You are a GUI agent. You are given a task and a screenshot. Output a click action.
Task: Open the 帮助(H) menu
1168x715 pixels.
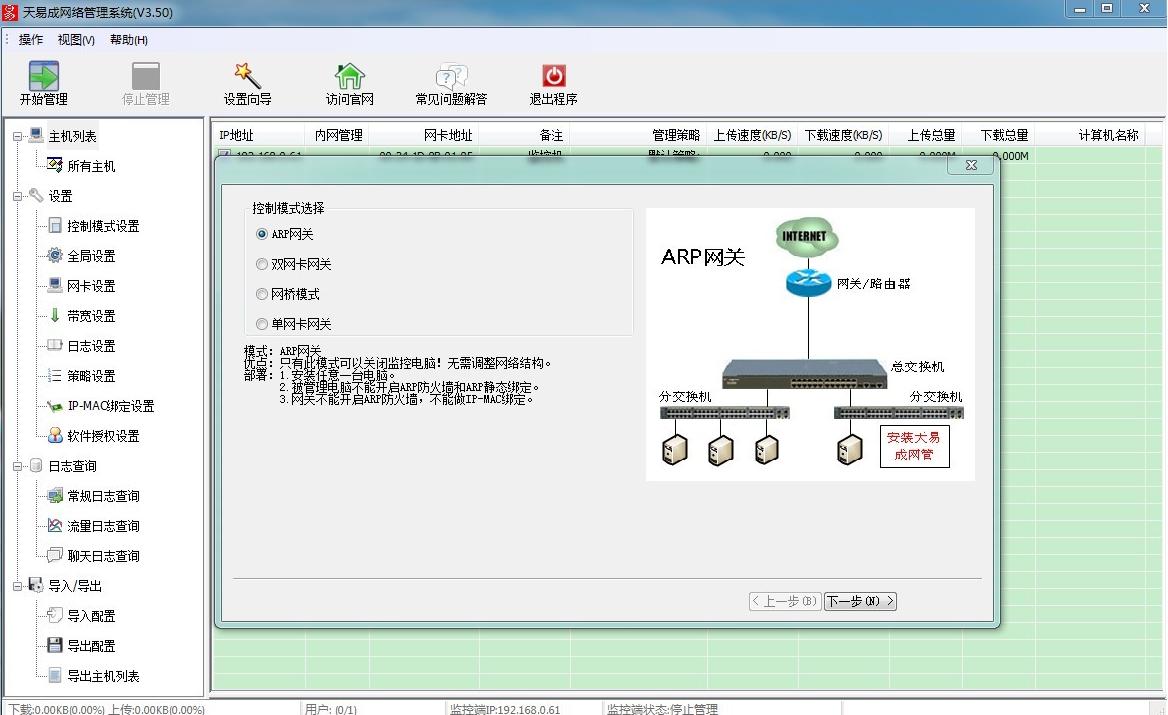click(x=128, y=39)
